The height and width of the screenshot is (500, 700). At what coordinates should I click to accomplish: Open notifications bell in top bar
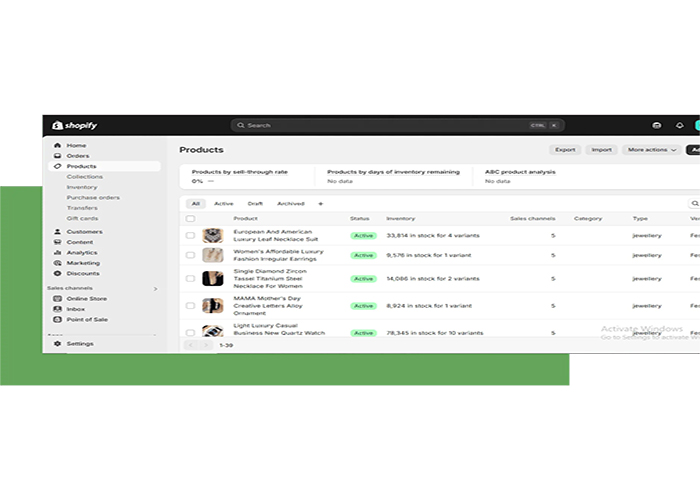[x=680, y=126]
